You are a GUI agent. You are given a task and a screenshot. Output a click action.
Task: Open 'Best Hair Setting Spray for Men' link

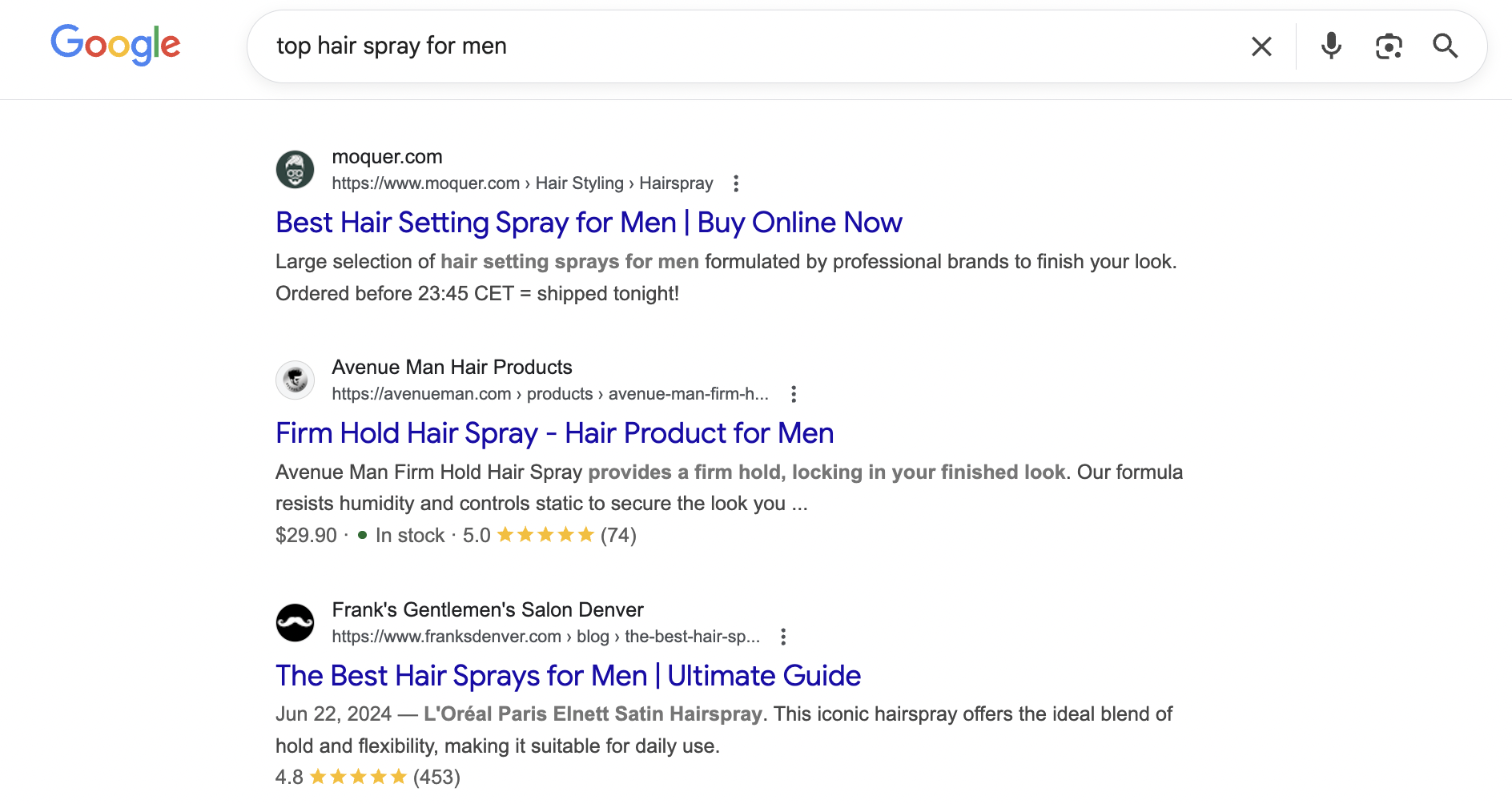tap(589, 223)
